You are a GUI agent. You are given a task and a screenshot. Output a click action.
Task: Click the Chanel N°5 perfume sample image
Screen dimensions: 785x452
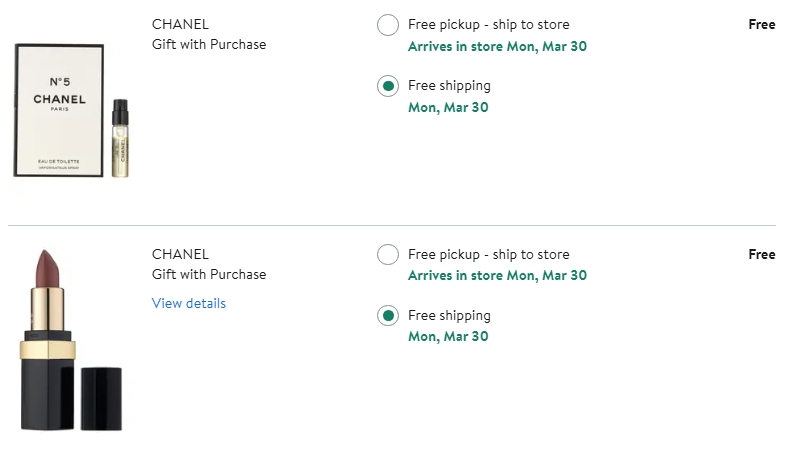point(60,110)
